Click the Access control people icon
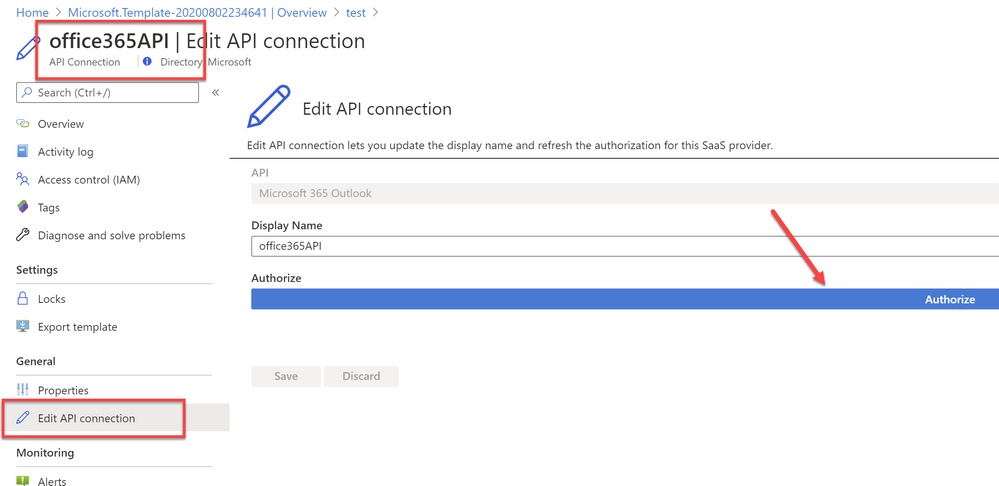The width and height of the screenshot is (999, 486). tap(23, 180)
